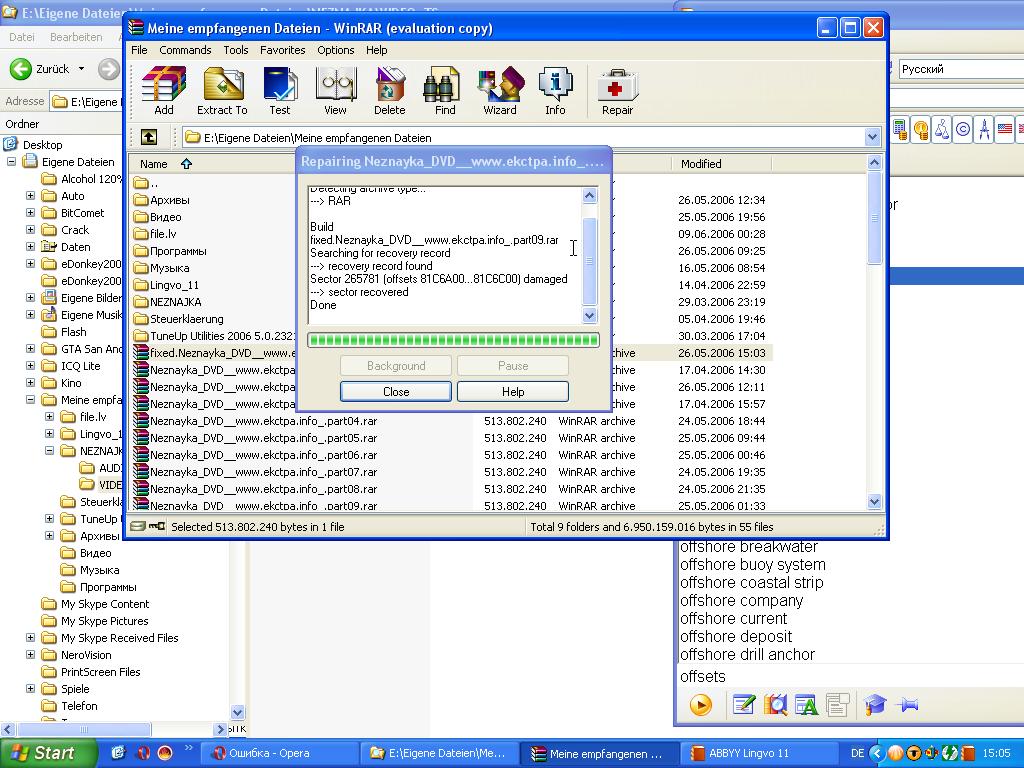Expand the Spiele folder node
Screen dimensions: 1024x768
tap(31, 688)
